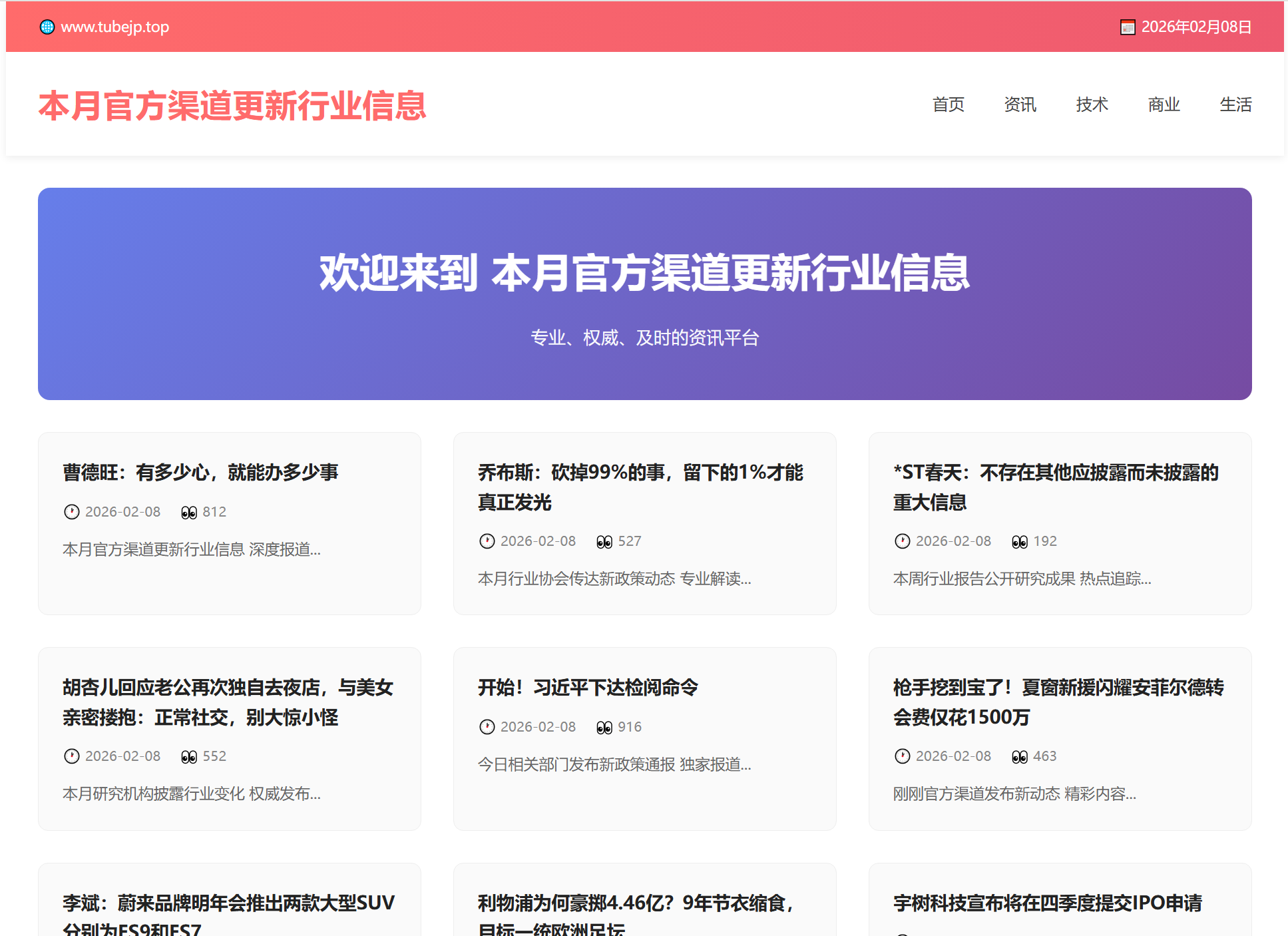Click the clock icon on the 曹德旺 article
Image resolution: width=1288 pixels, height=936 pixels.
(71, 512)
